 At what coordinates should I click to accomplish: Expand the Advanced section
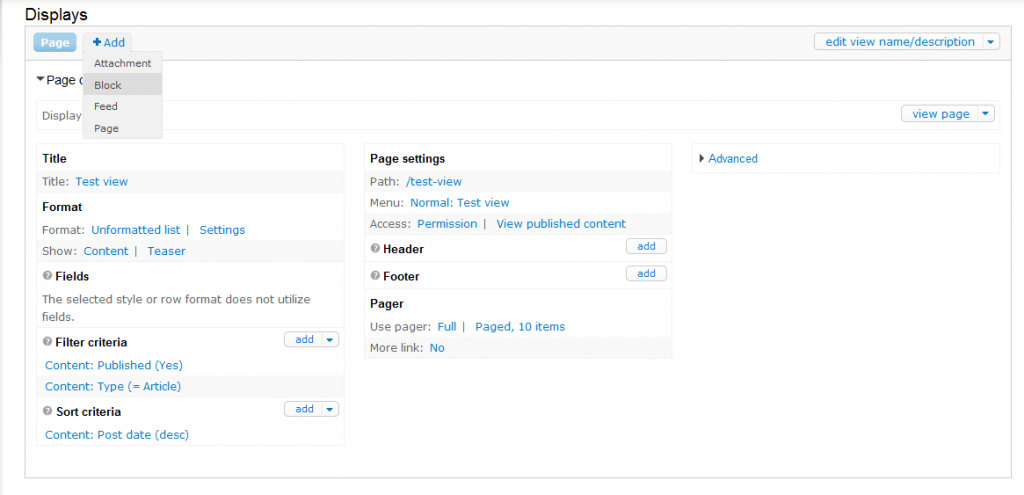[702, 158]
